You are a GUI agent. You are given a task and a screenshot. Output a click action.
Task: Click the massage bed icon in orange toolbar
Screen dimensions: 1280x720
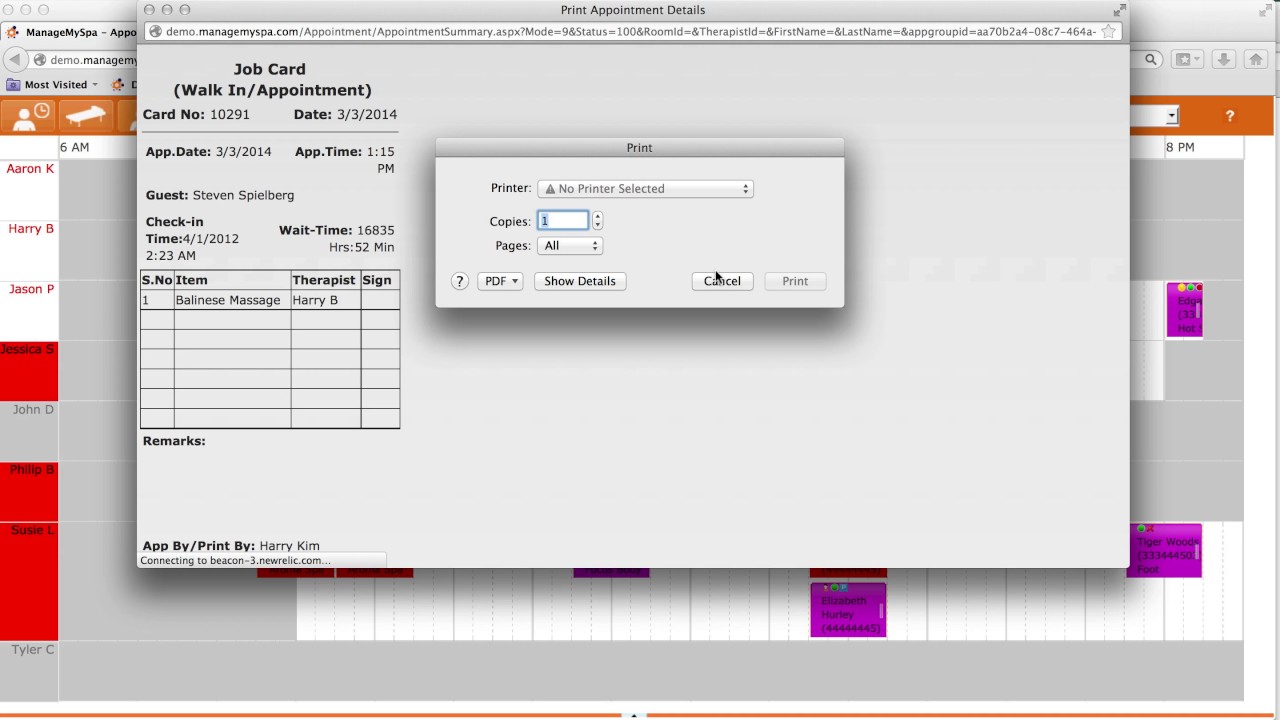(85, 116)
